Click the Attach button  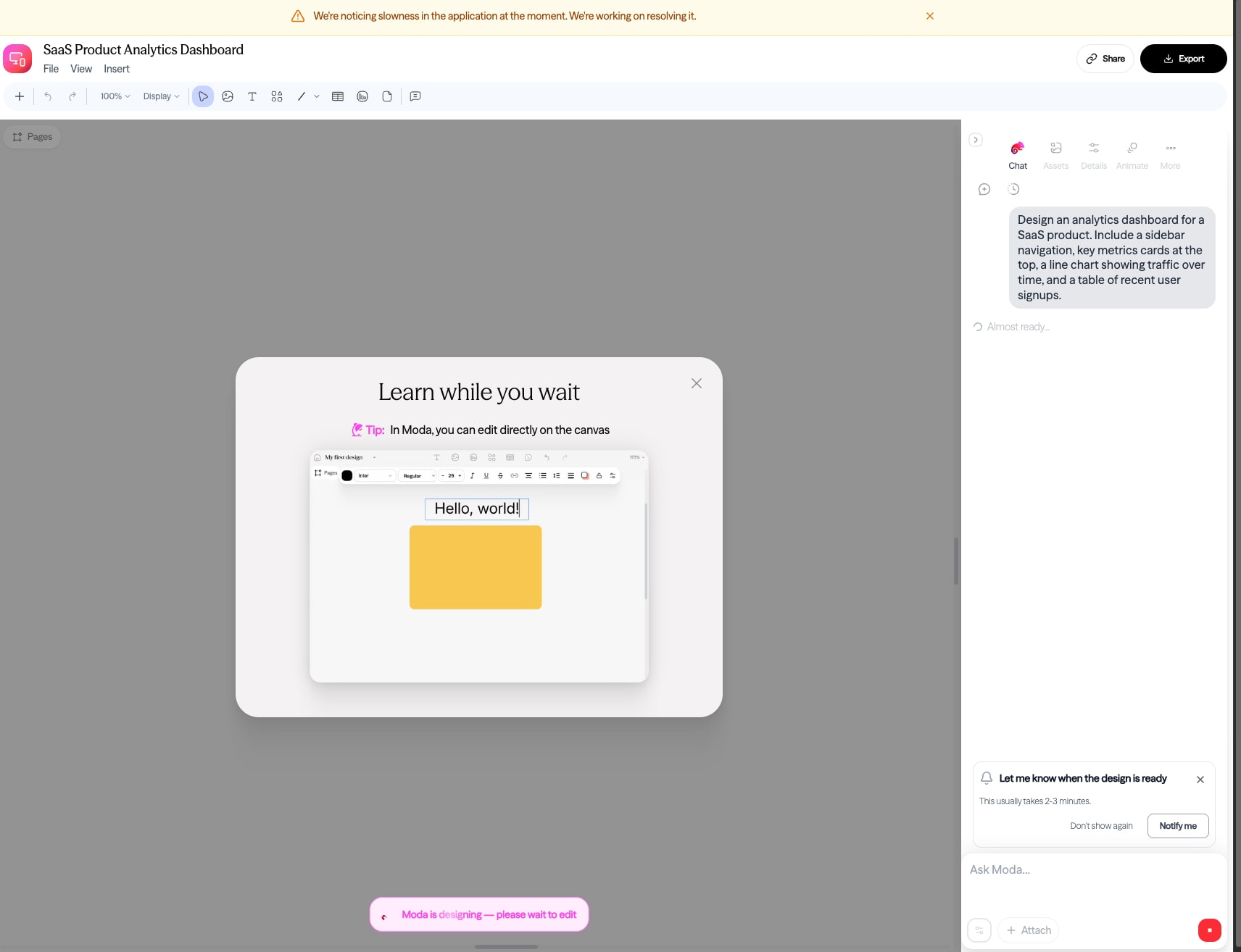[1029, 930]
